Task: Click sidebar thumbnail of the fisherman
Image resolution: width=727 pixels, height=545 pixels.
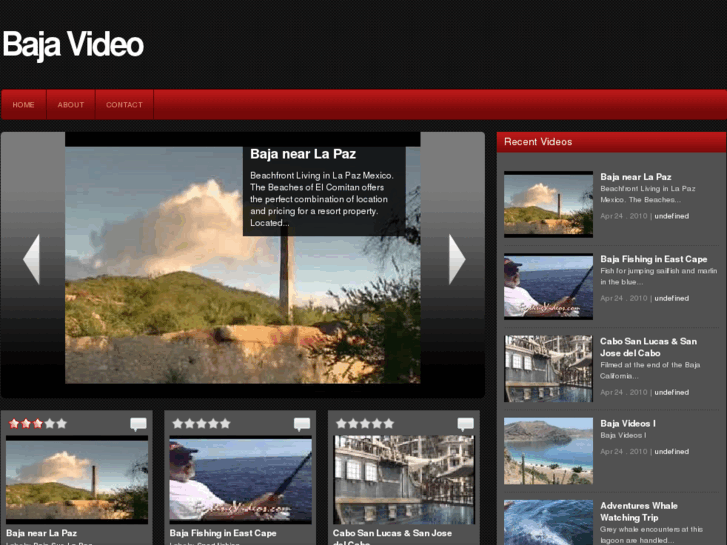Action: 548,286
